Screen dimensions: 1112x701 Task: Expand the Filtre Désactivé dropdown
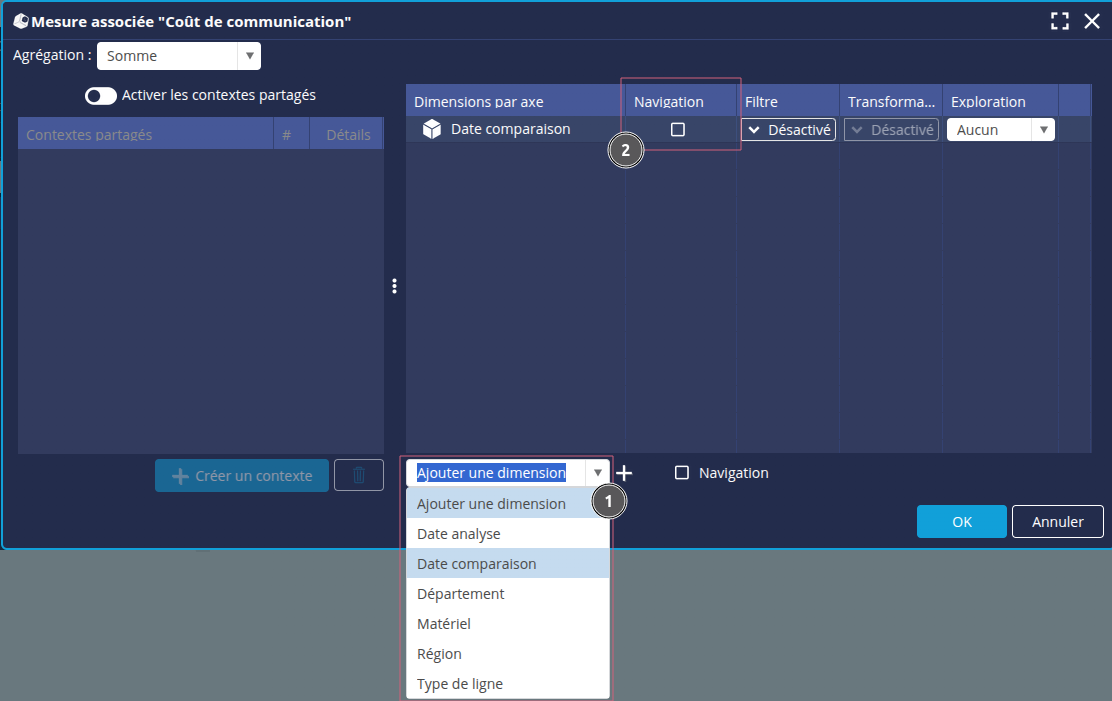tap(788, 130)
